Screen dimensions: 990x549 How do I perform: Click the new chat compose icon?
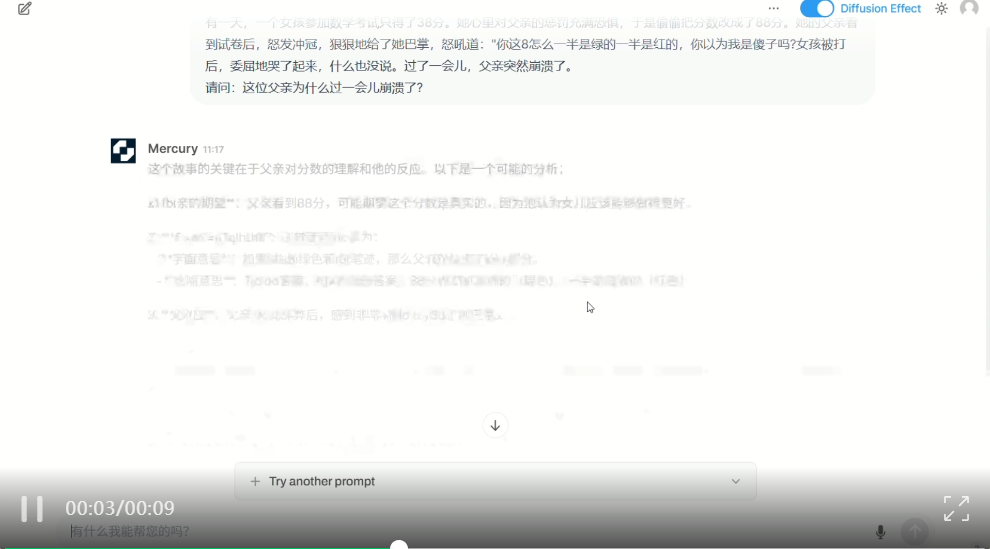(x=25, y=9)
